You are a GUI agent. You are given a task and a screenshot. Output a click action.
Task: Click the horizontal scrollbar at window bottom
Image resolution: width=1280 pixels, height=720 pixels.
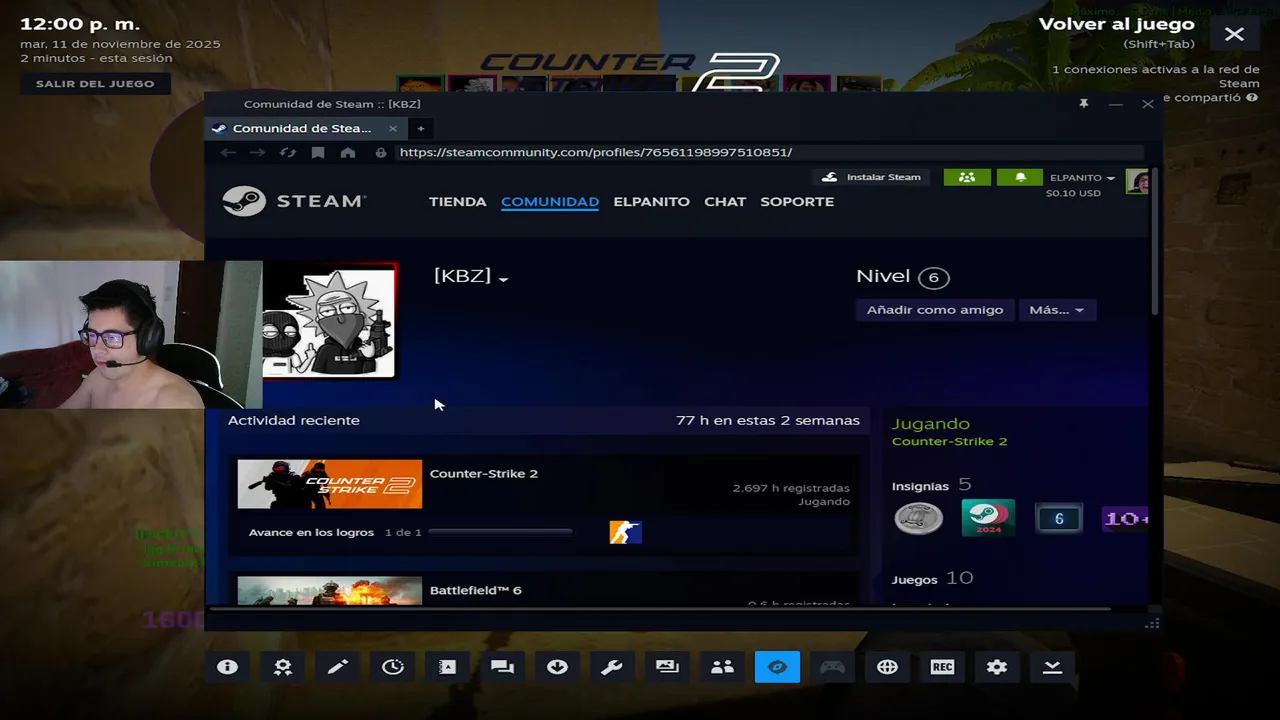pyautogui.click(x=658, y=608)
